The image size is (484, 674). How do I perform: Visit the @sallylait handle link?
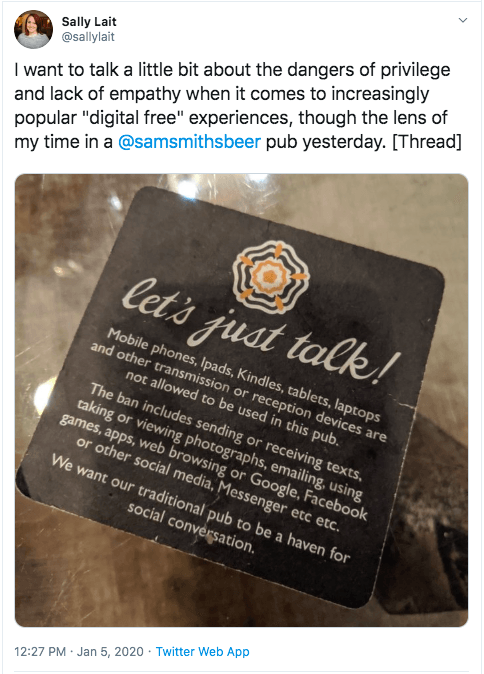click(88, 37)
